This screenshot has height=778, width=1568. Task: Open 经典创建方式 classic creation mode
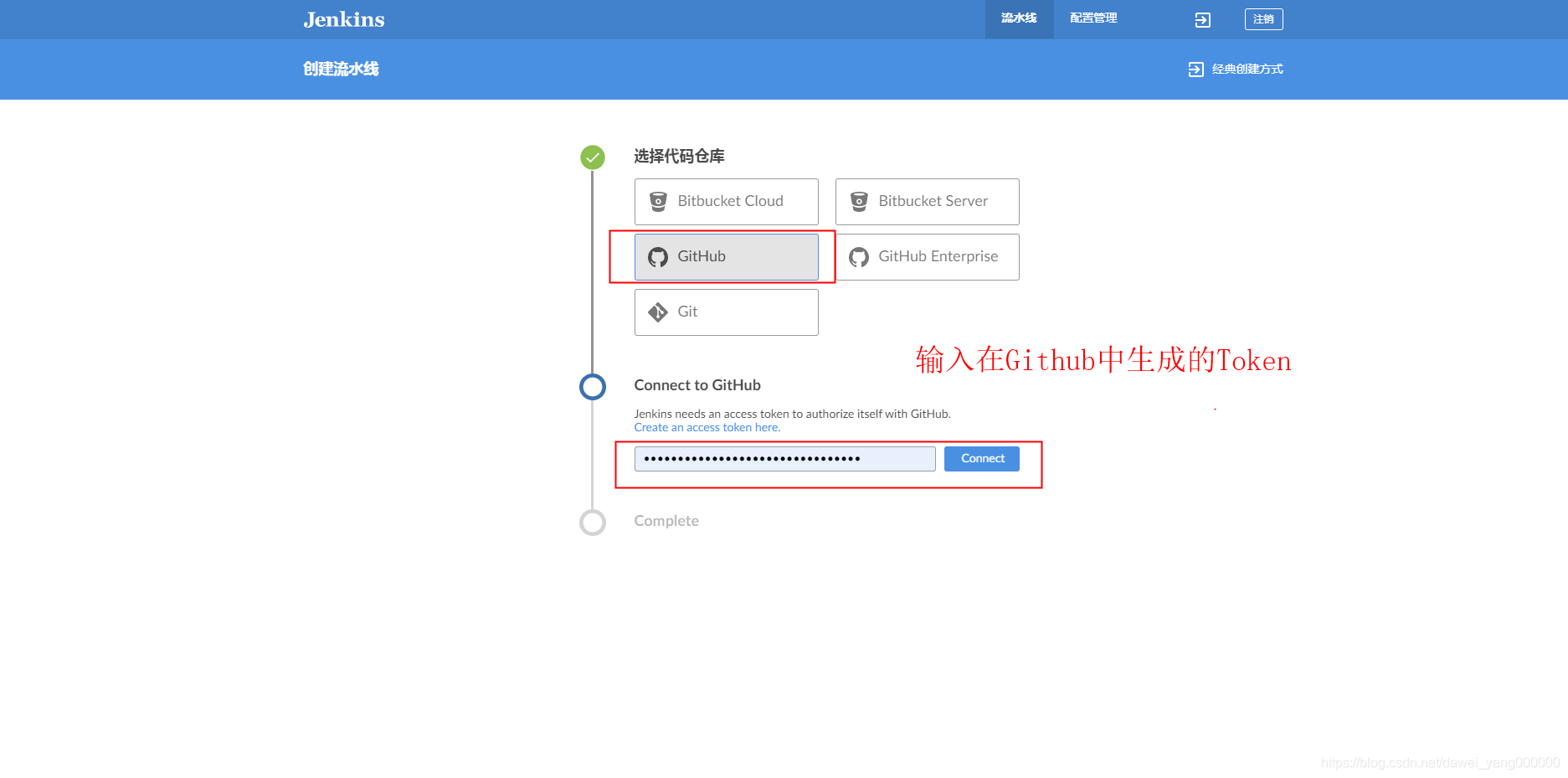[1246, 69]
